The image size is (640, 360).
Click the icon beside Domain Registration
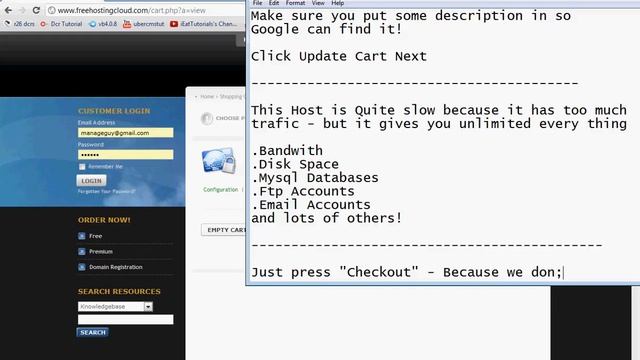pyautogui.click(x=82, y=267)
